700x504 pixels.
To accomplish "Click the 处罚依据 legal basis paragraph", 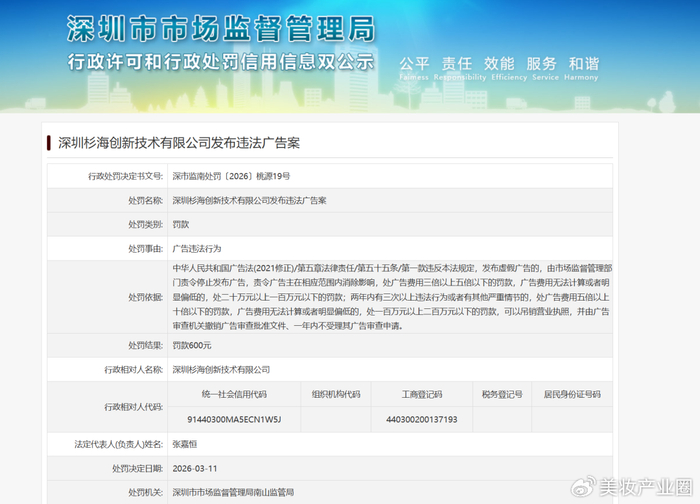I will pyautogui.click(x=388, y=297).
